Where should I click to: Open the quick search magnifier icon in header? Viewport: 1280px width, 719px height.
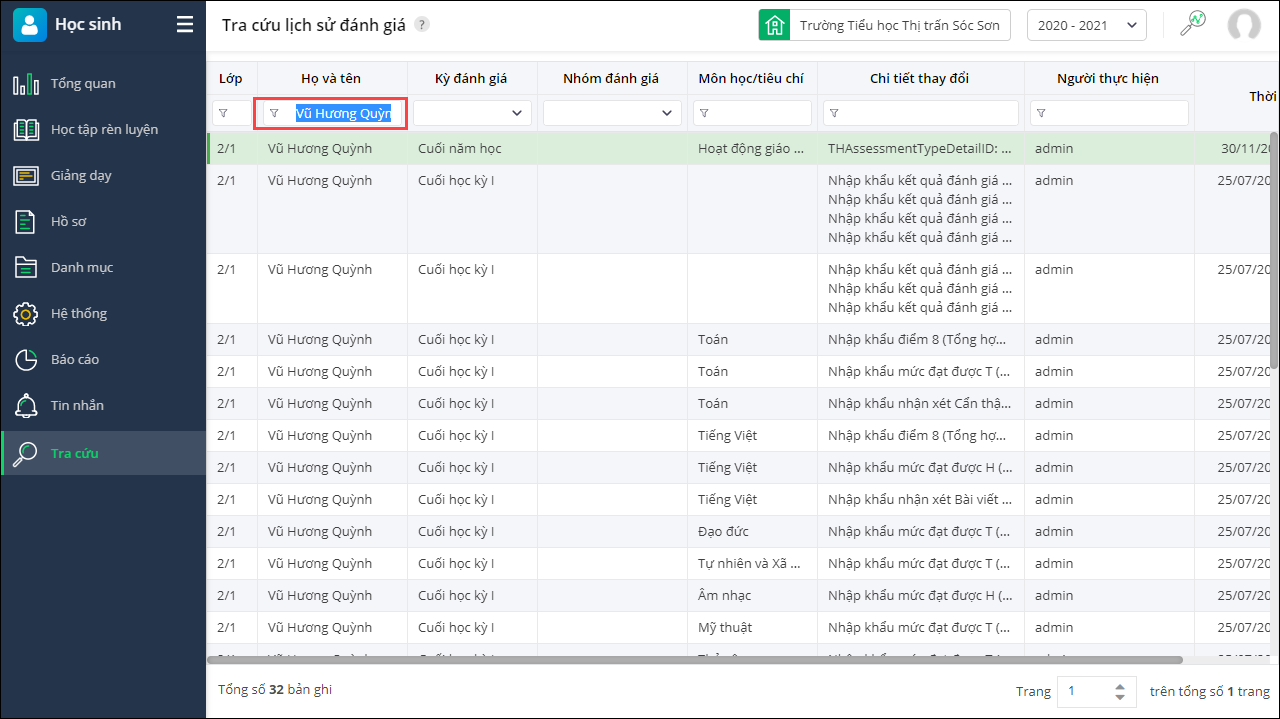[x=1192, y=25]
